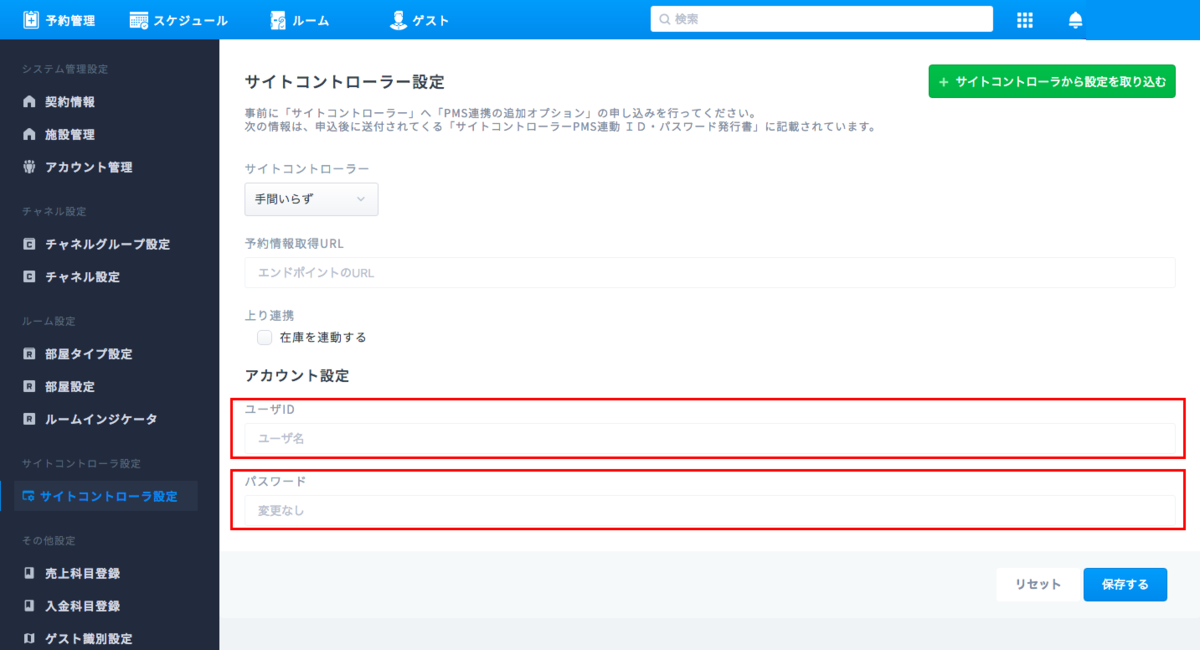
Task: Focus the ユーザID input field
Action: (709, 438)
